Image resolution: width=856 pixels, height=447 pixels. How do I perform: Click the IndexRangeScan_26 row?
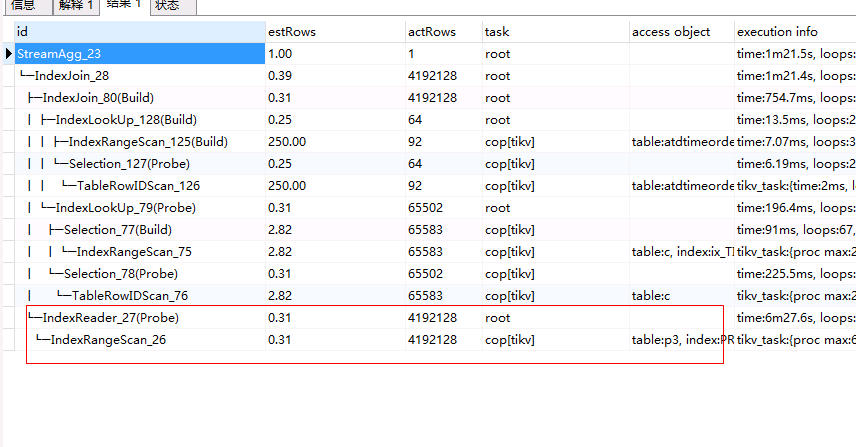[108, 340]
